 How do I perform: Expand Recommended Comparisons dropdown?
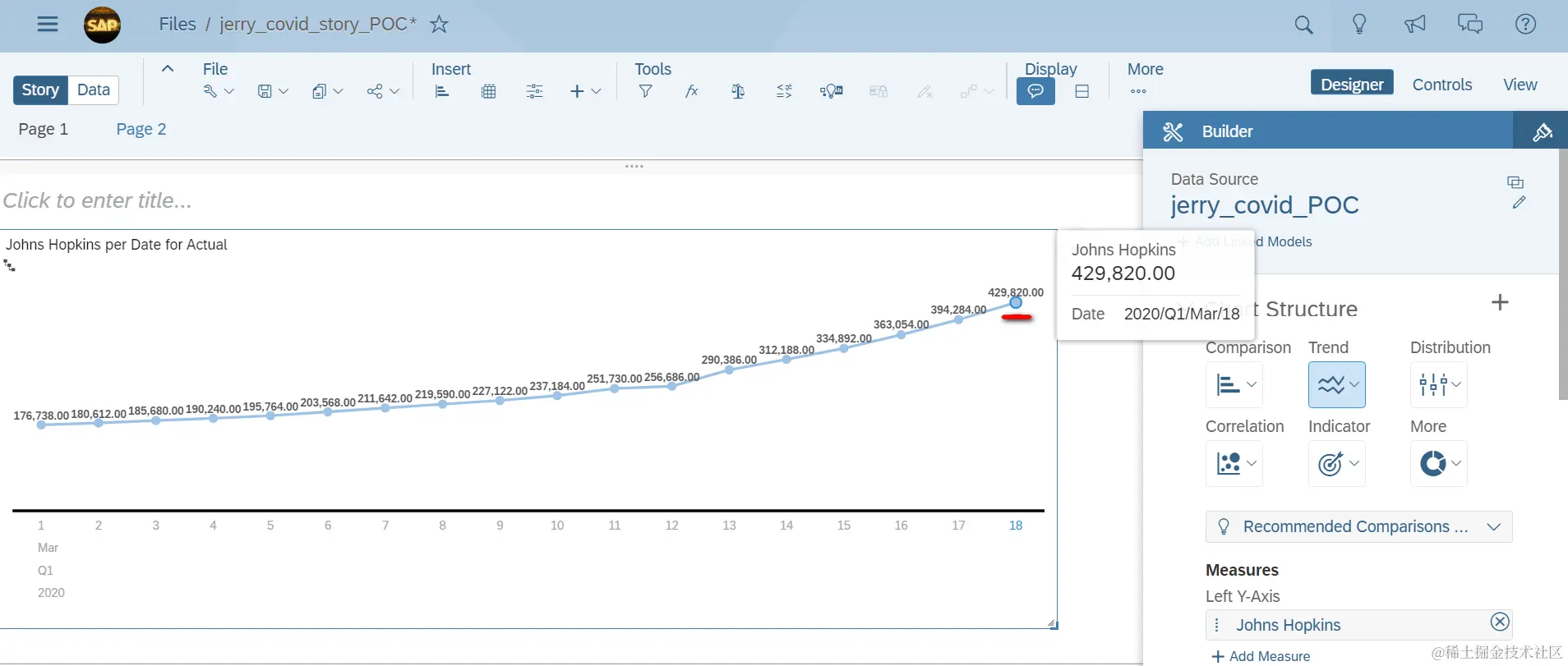(1359, 526)
